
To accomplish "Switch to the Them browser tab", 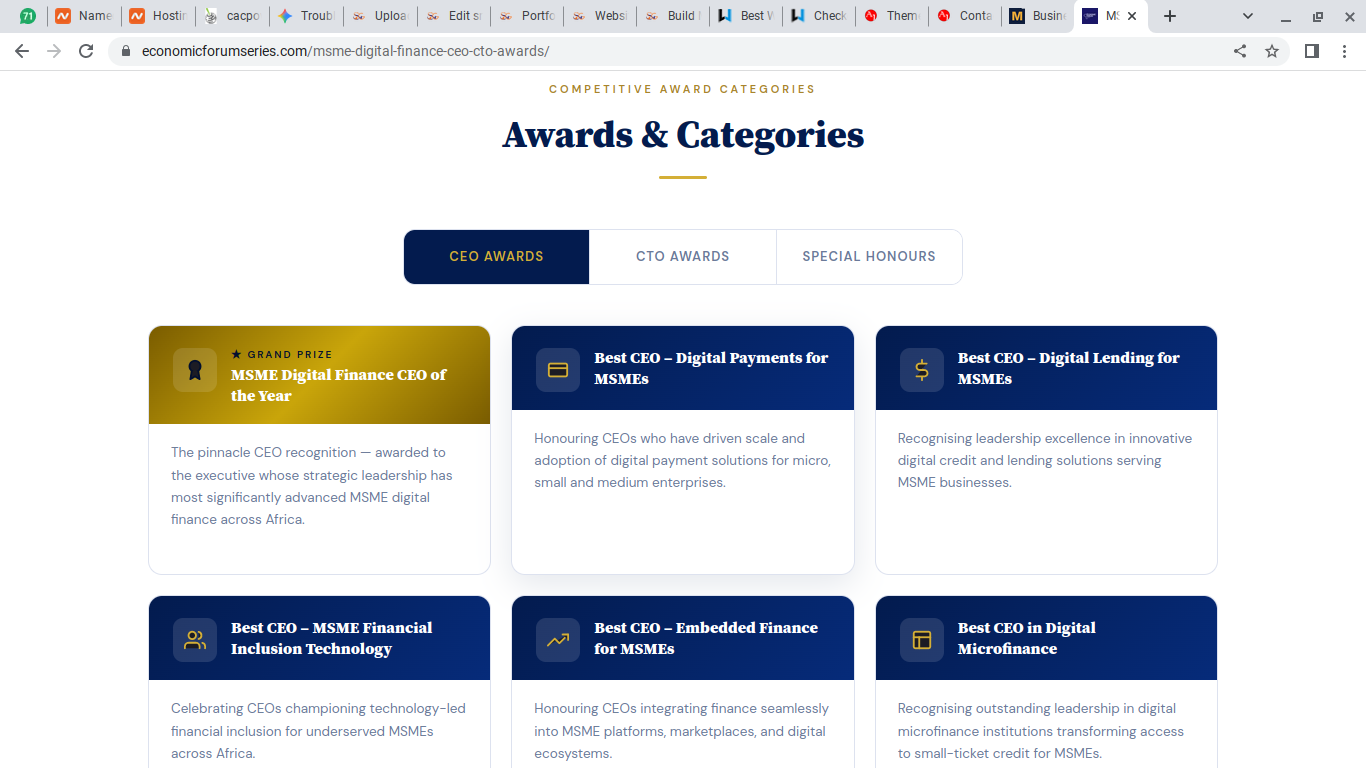I will 892,16.
